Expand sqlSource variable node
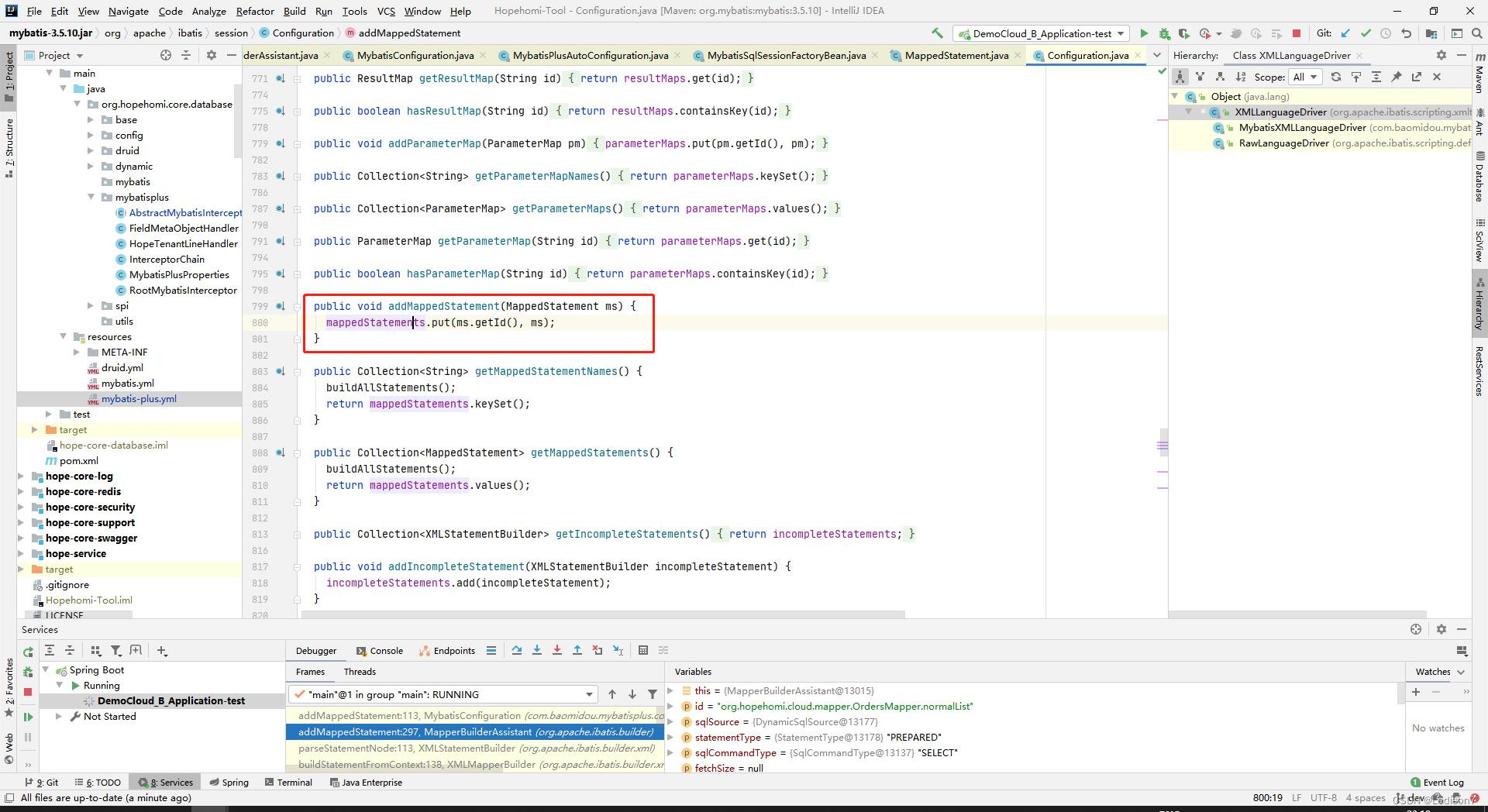 click(x=671, y=722)
